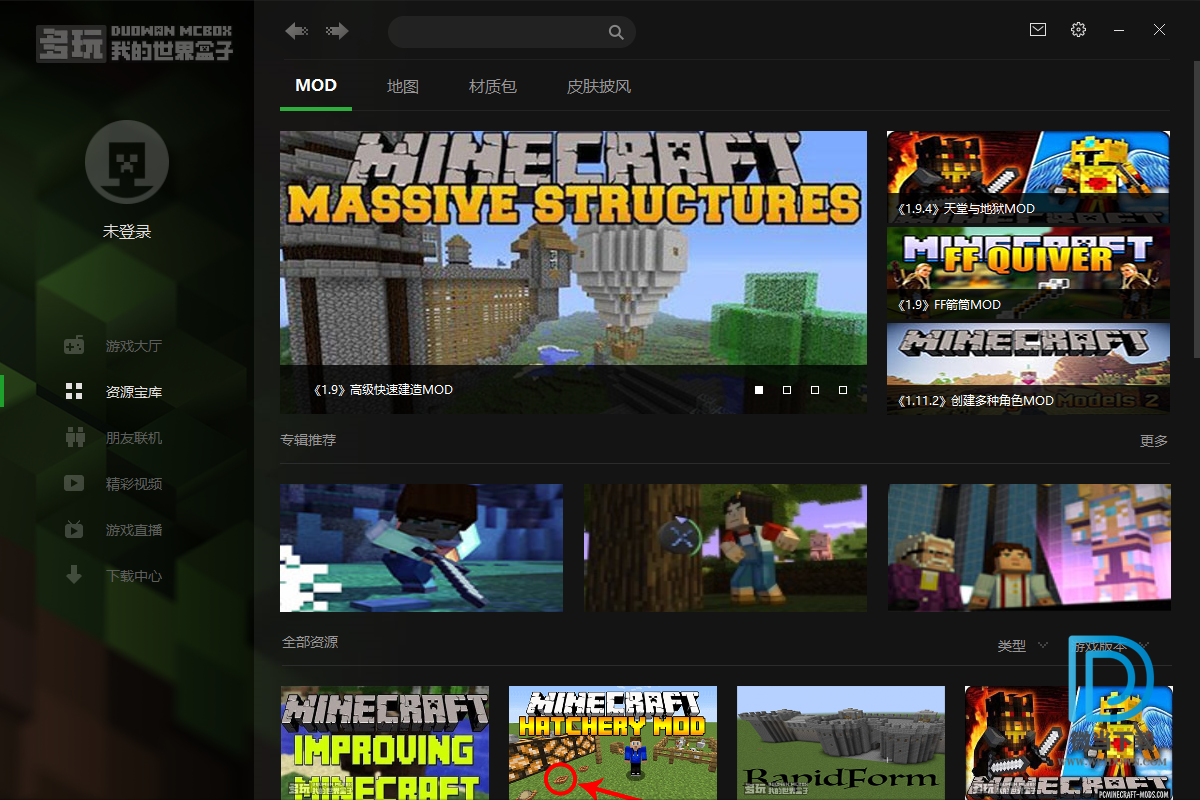This screenshot has height=800, width=1200.
Task: Switch to the 材质包 tab
Action: coord(493,87)
